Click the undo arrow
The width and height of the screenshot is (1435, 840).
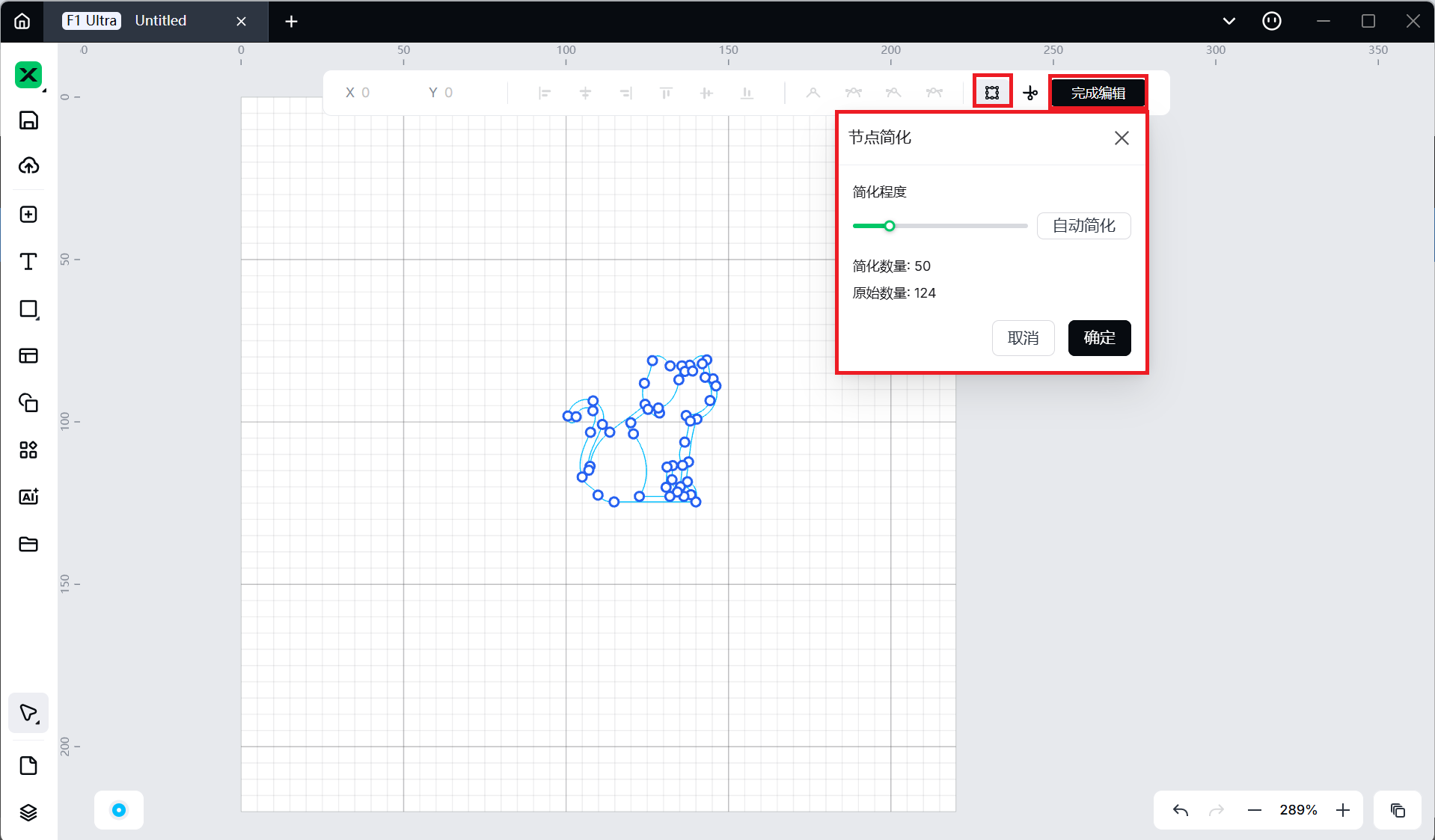1181,810
